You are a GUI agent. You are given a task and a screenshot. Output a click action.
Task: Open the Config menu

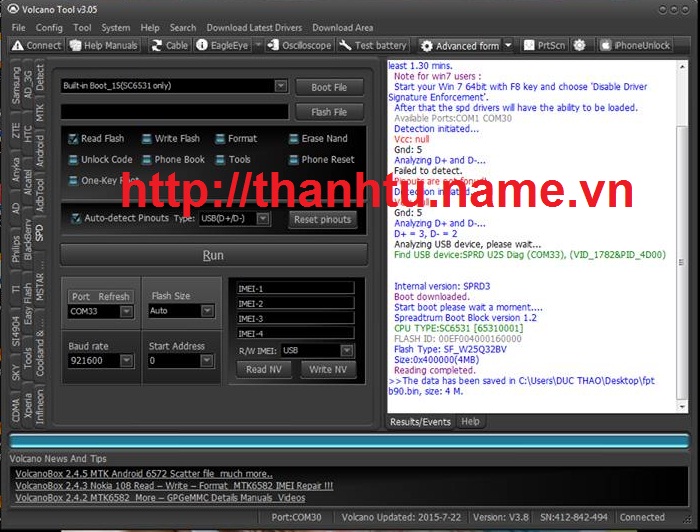(49, 28)
